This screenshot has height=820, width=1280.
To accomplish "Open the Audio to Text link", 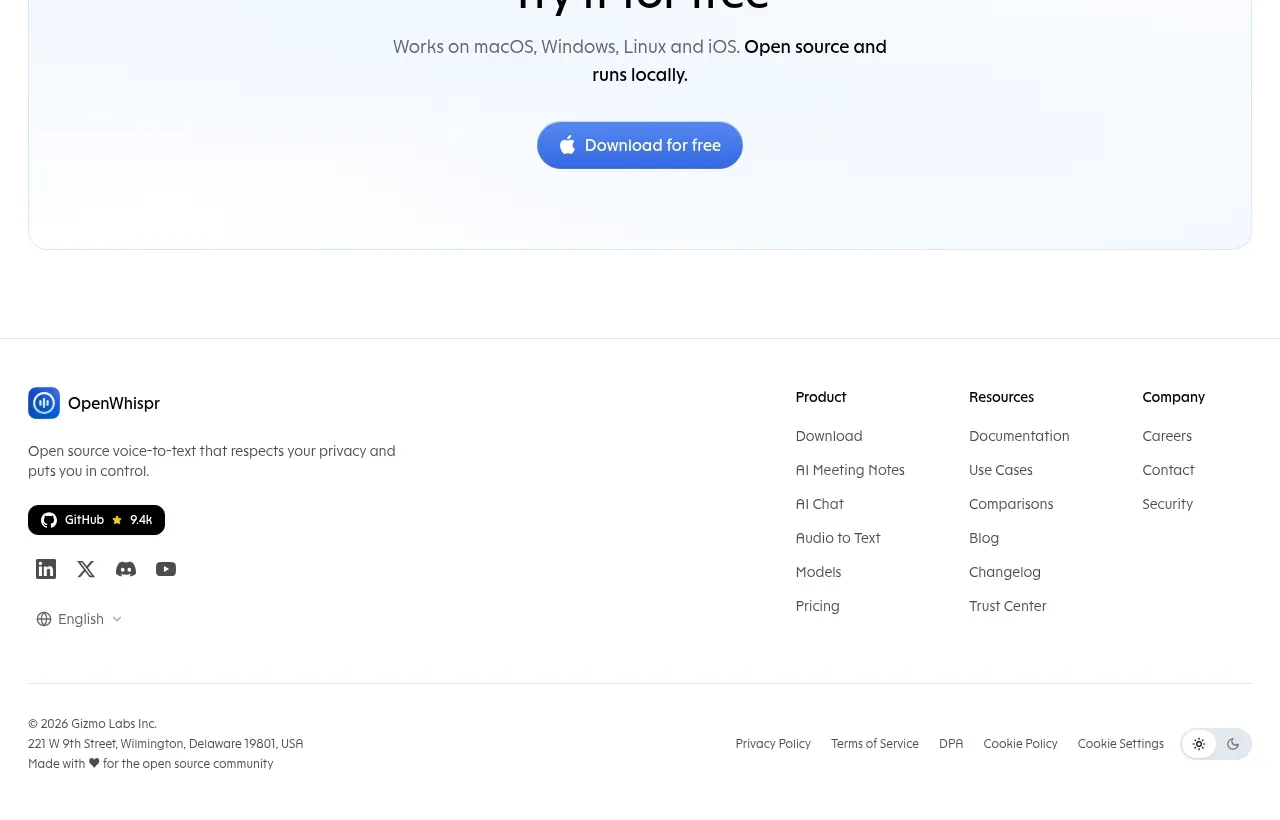I will pos(838,538).
